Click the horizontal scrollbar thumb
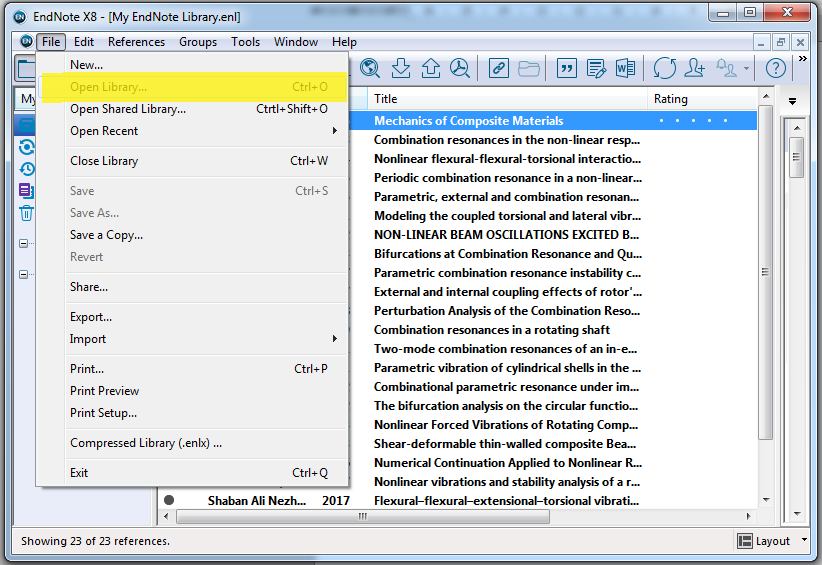This screenshot has width=822, height=565. point(363,516)
